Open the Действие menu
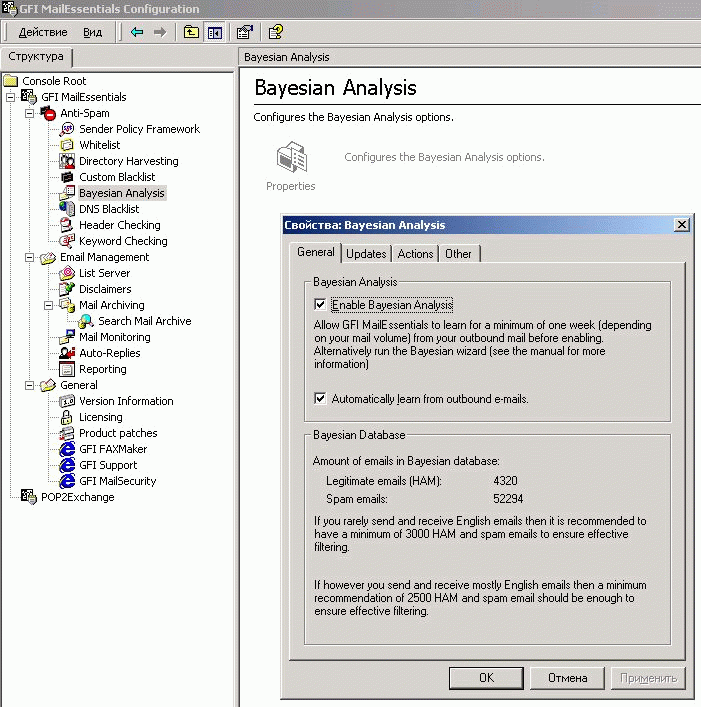The width and height of the screenshot is (701, 707). click(43, 32)
